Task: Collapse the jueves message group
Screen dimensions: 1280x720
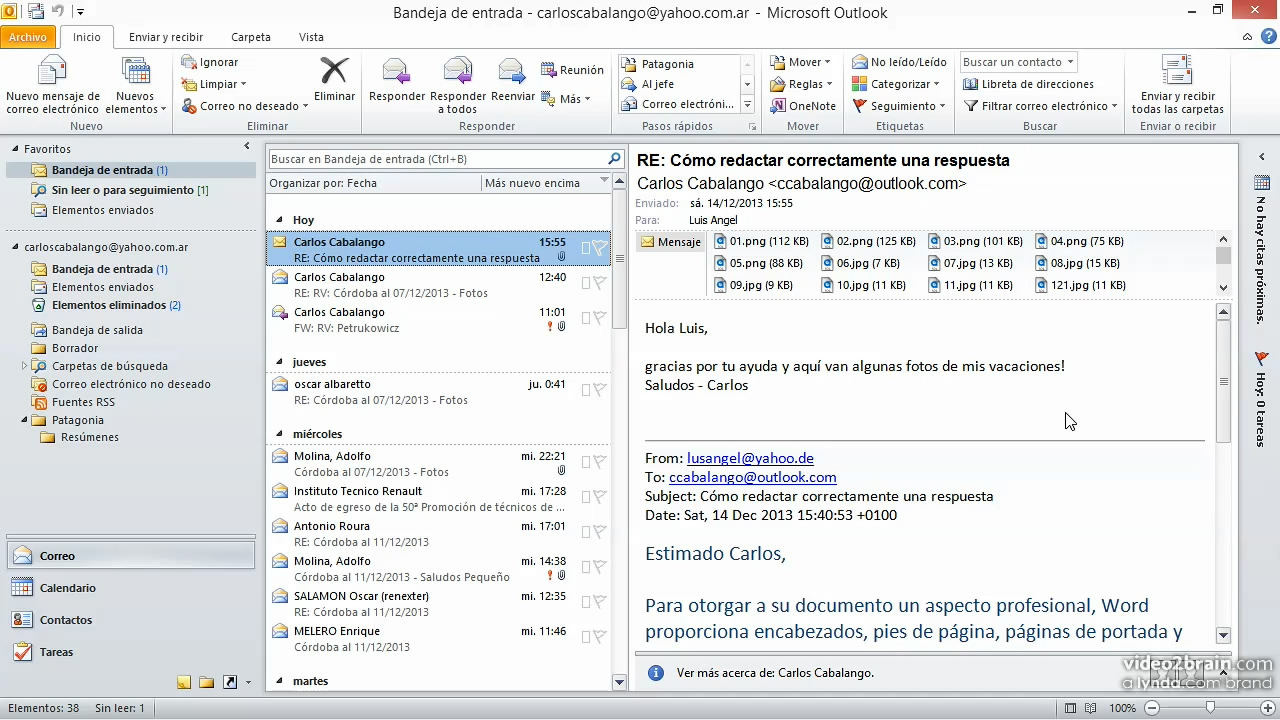Action: (x=279, y=361)
